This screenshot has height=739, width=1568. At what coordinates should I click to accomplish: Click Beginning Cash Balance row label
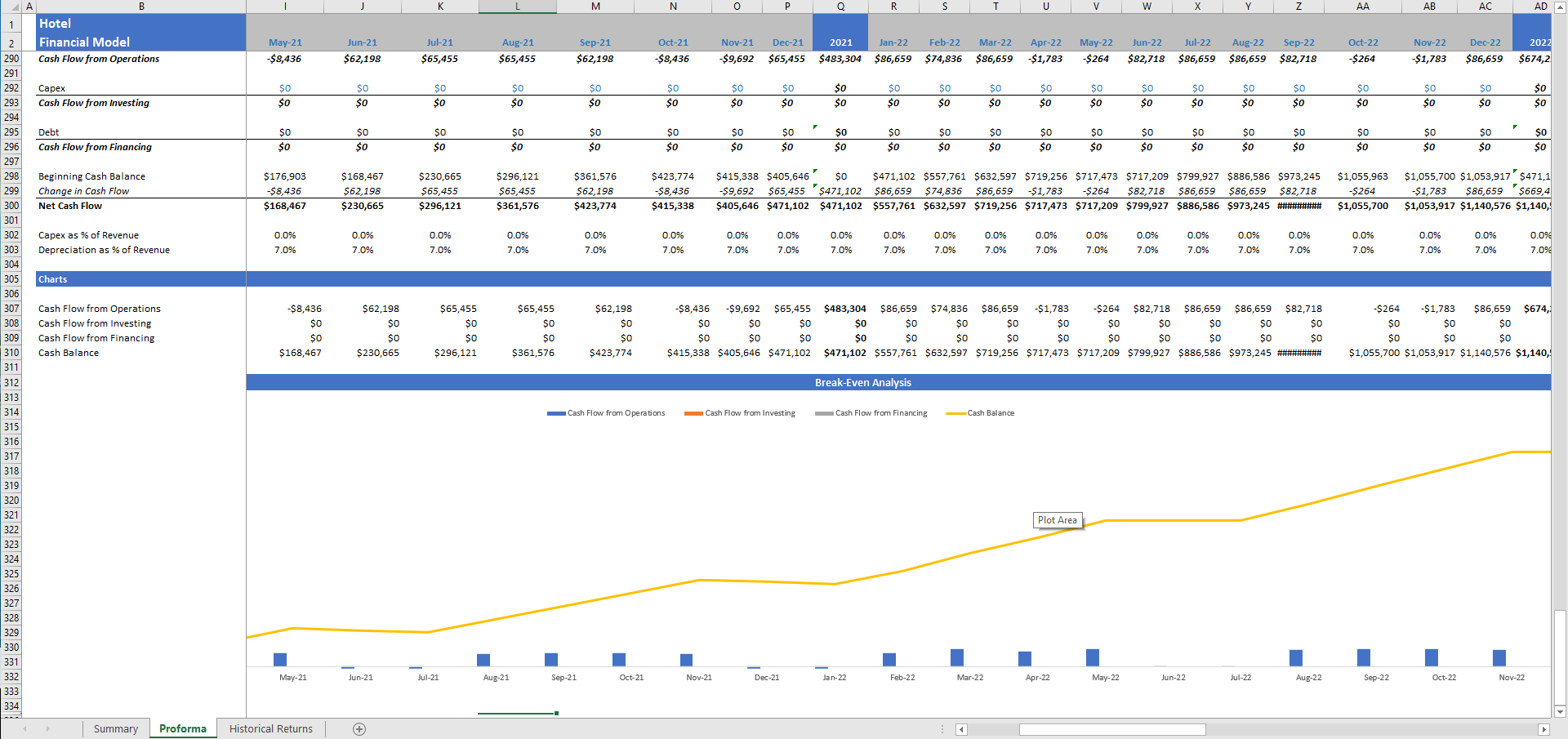pyautogui.click(x=91, y=176)
